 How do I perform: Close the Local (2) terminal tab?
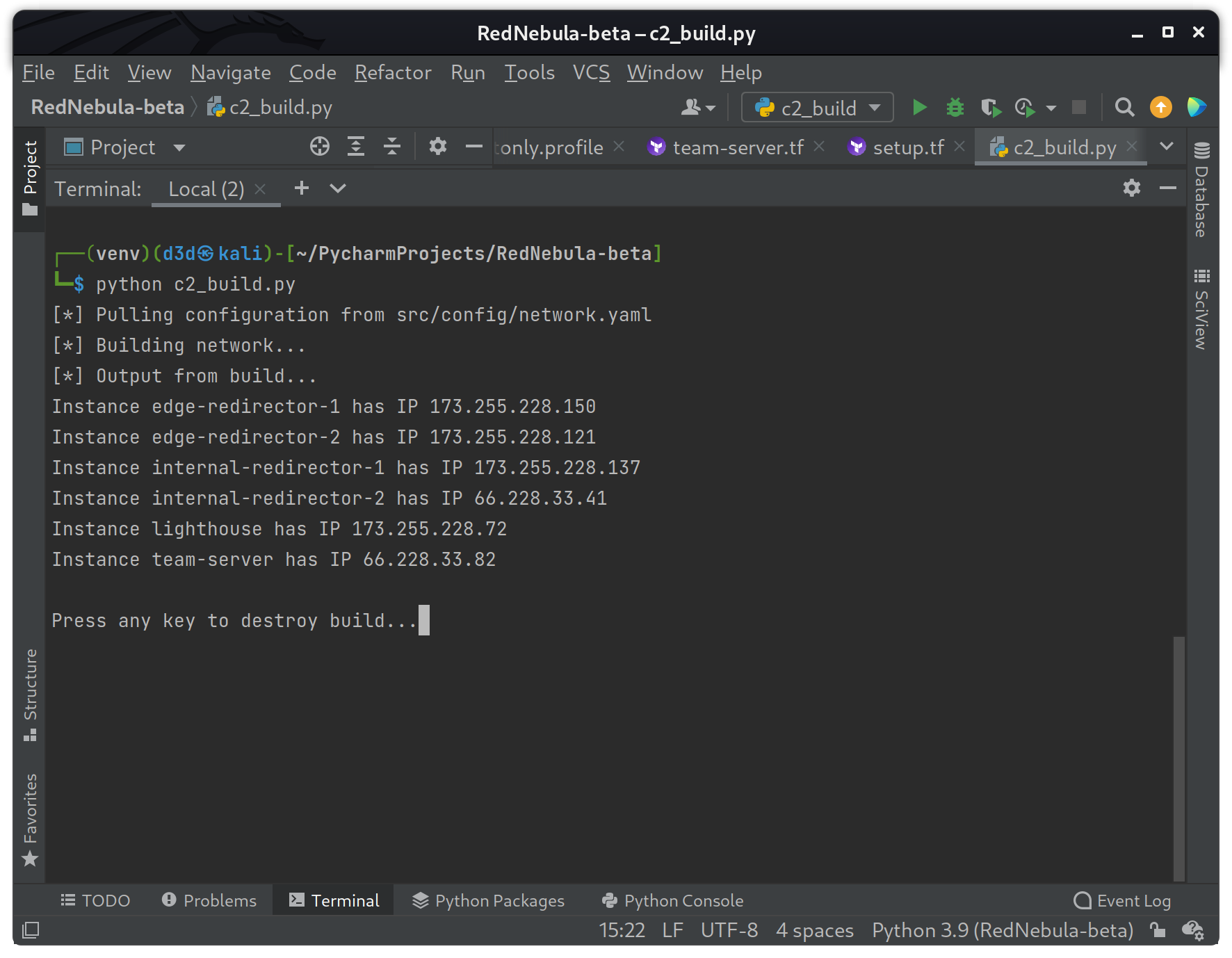[260, 189]
